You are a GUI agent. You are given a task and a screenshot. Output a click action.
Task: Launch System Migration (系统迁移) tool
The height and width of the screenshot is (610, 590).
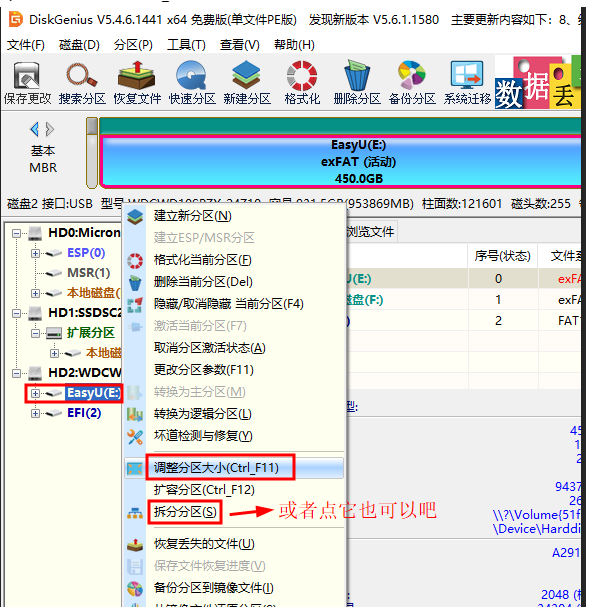coord(467,83)
